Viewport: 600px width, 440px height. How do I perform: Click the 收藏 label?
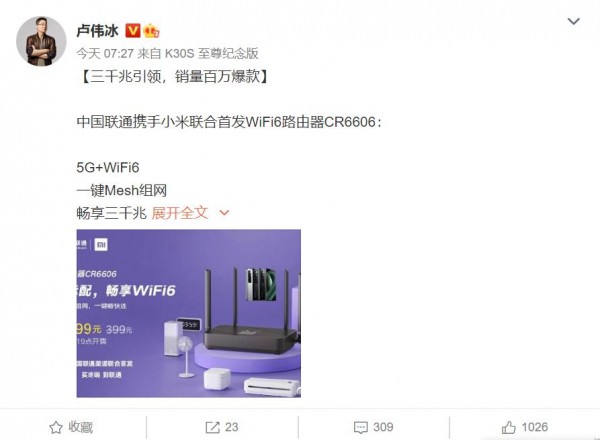tap(80, 427)
